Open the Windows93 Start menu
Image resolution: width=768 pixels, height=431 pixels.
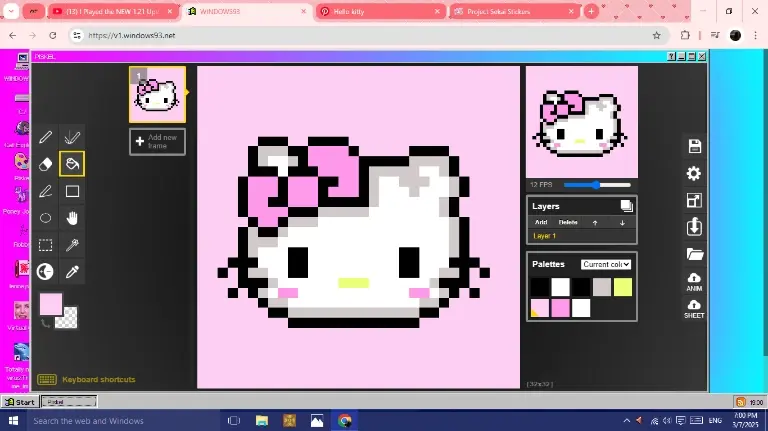pos(20,402)
